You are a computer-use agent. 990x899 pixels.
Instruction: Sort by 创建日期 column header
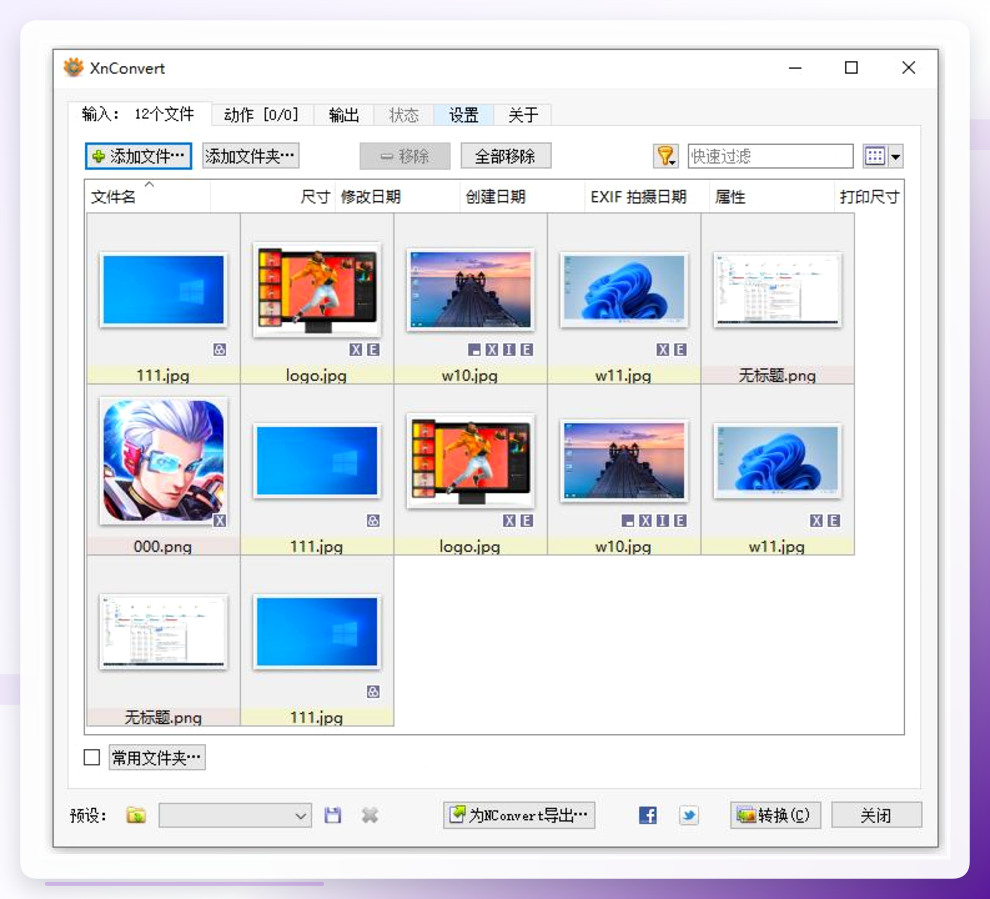522,196
